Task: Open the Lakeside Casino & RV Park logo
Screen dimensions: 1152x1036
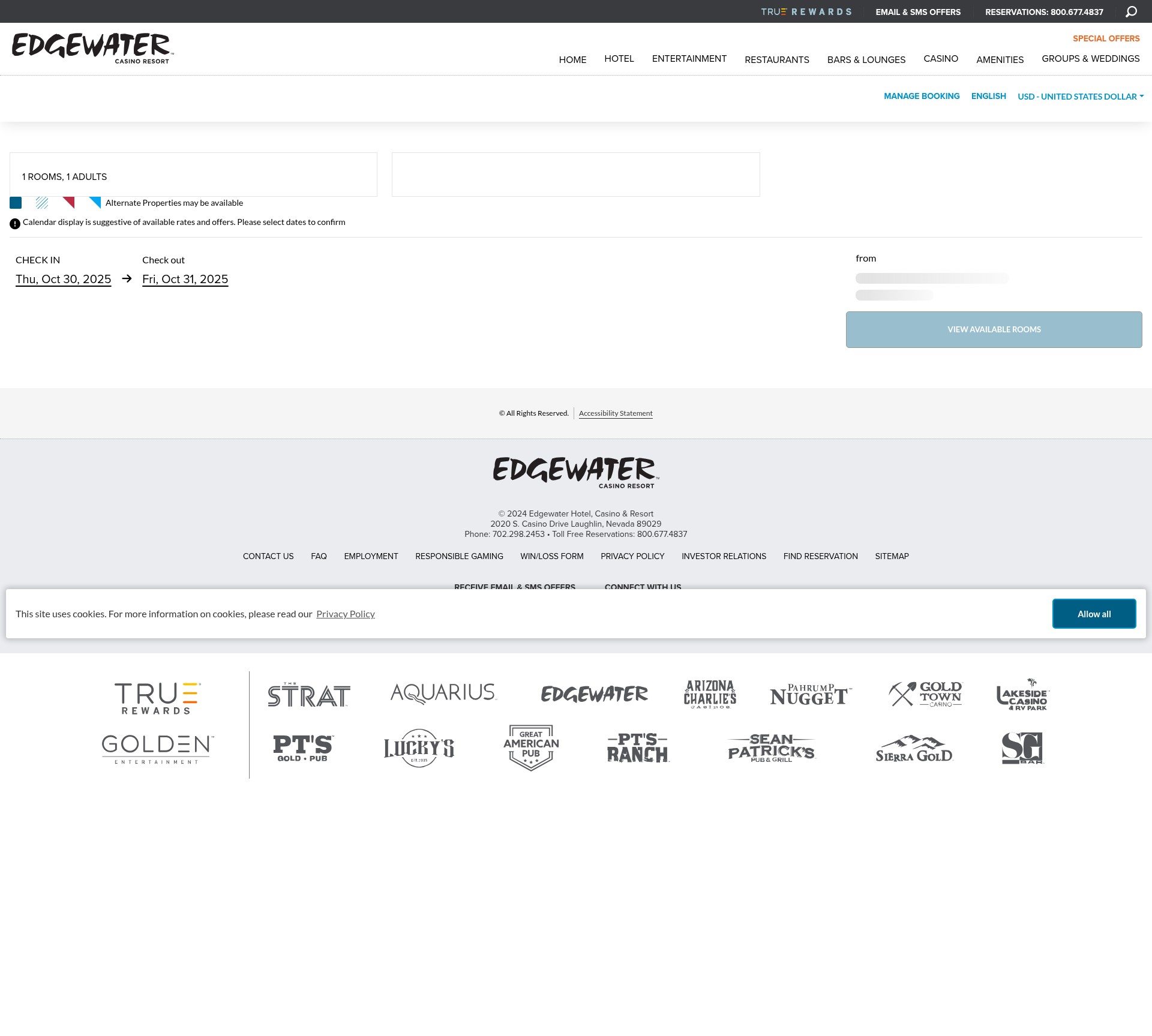Action: pos(1023,695)
